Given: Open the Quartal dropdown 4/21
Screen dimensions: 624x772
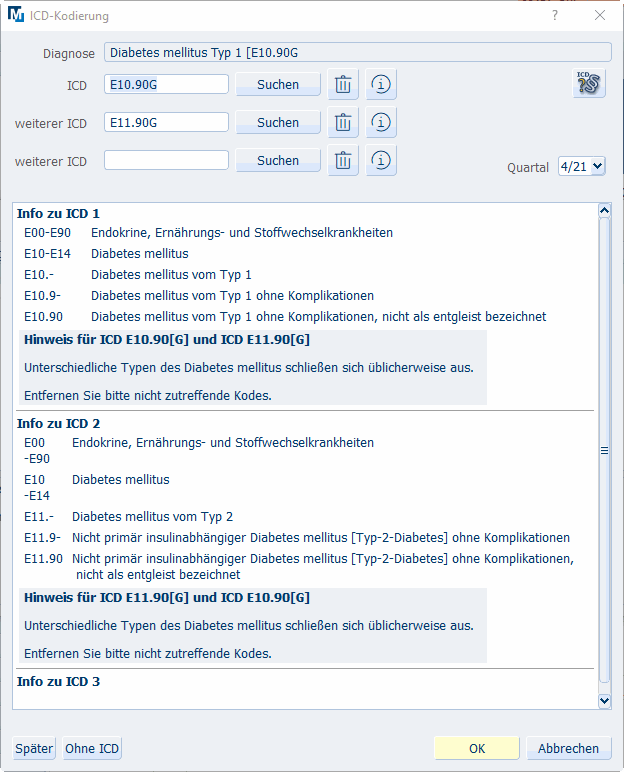Looking at the screenshot, I should coord(582,168).
